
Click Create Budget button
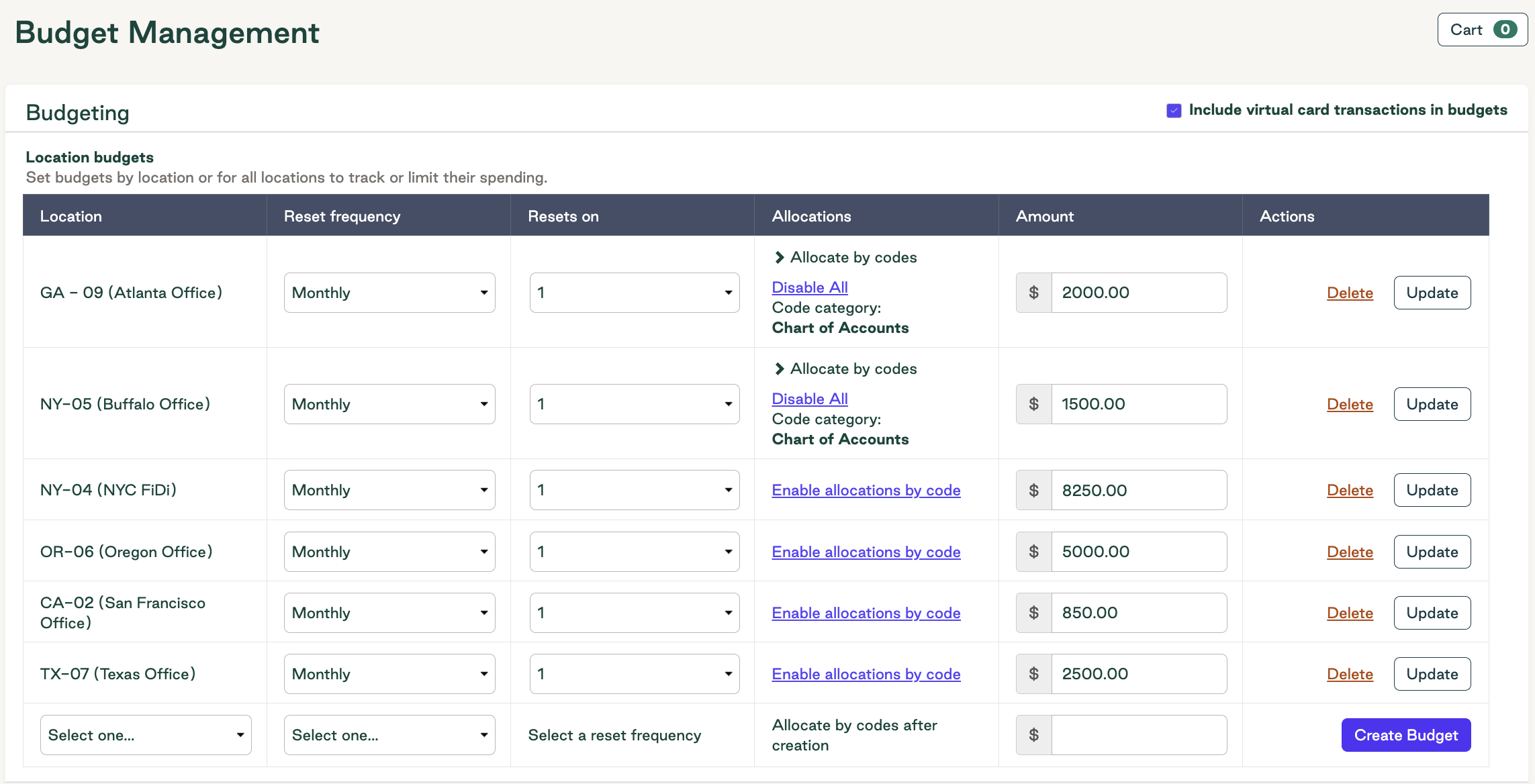click(x=1406, y=735)
